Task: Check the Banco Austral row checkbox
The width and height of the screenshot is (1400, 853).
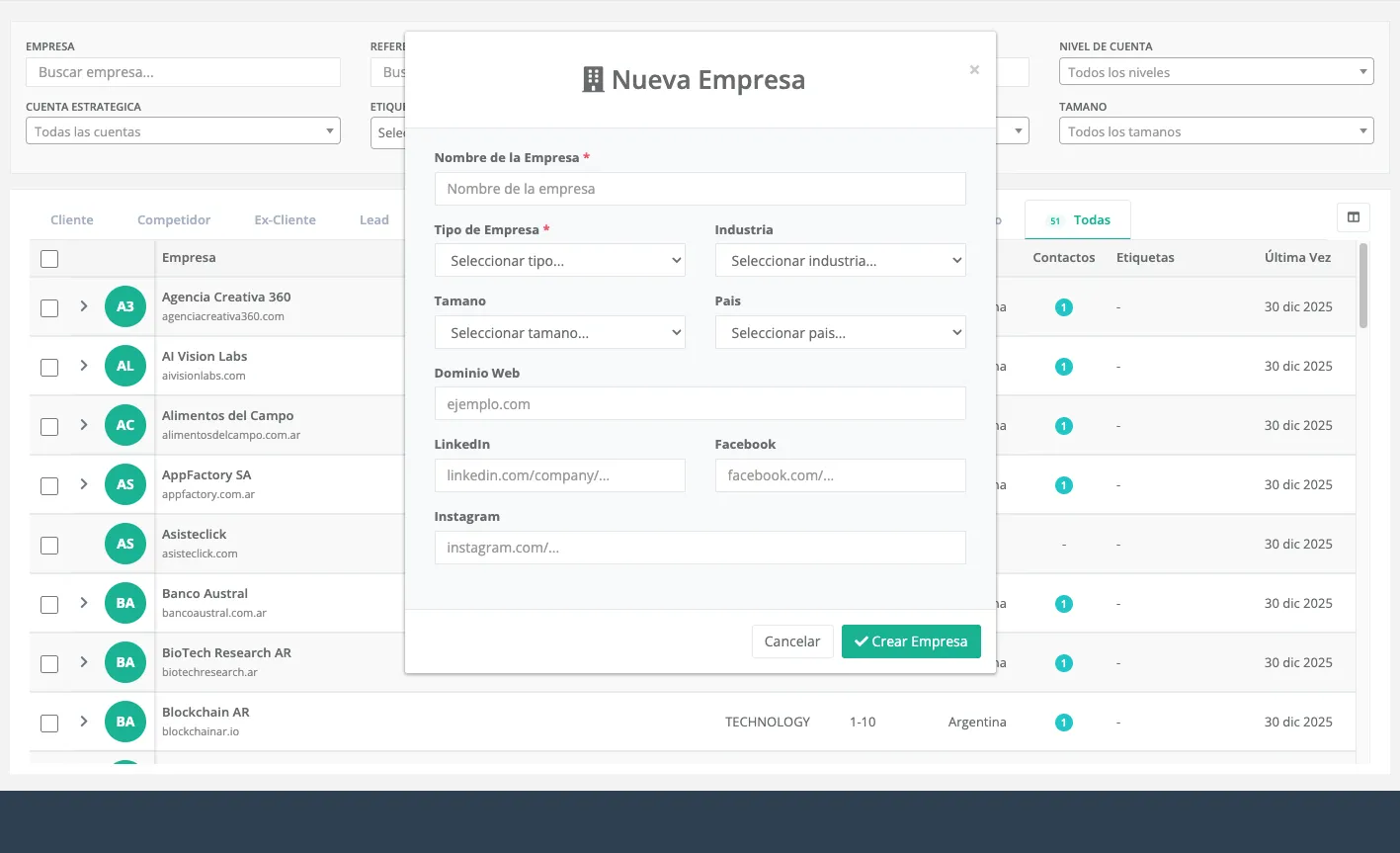Action: pos(49,605)
